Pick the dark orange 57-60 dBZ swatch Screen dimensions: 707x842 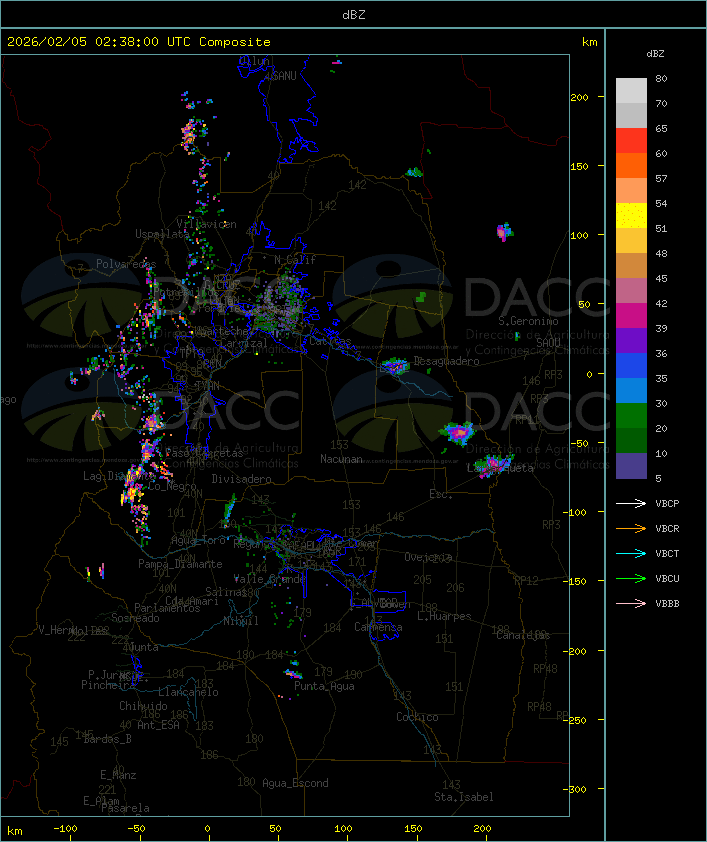(631, 165)
